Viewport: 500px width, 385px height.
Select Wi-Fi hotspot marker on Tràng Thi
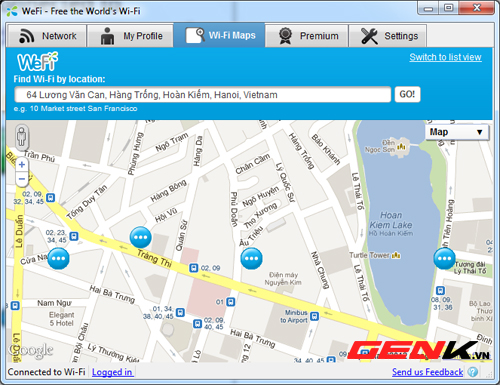point(141,237)
